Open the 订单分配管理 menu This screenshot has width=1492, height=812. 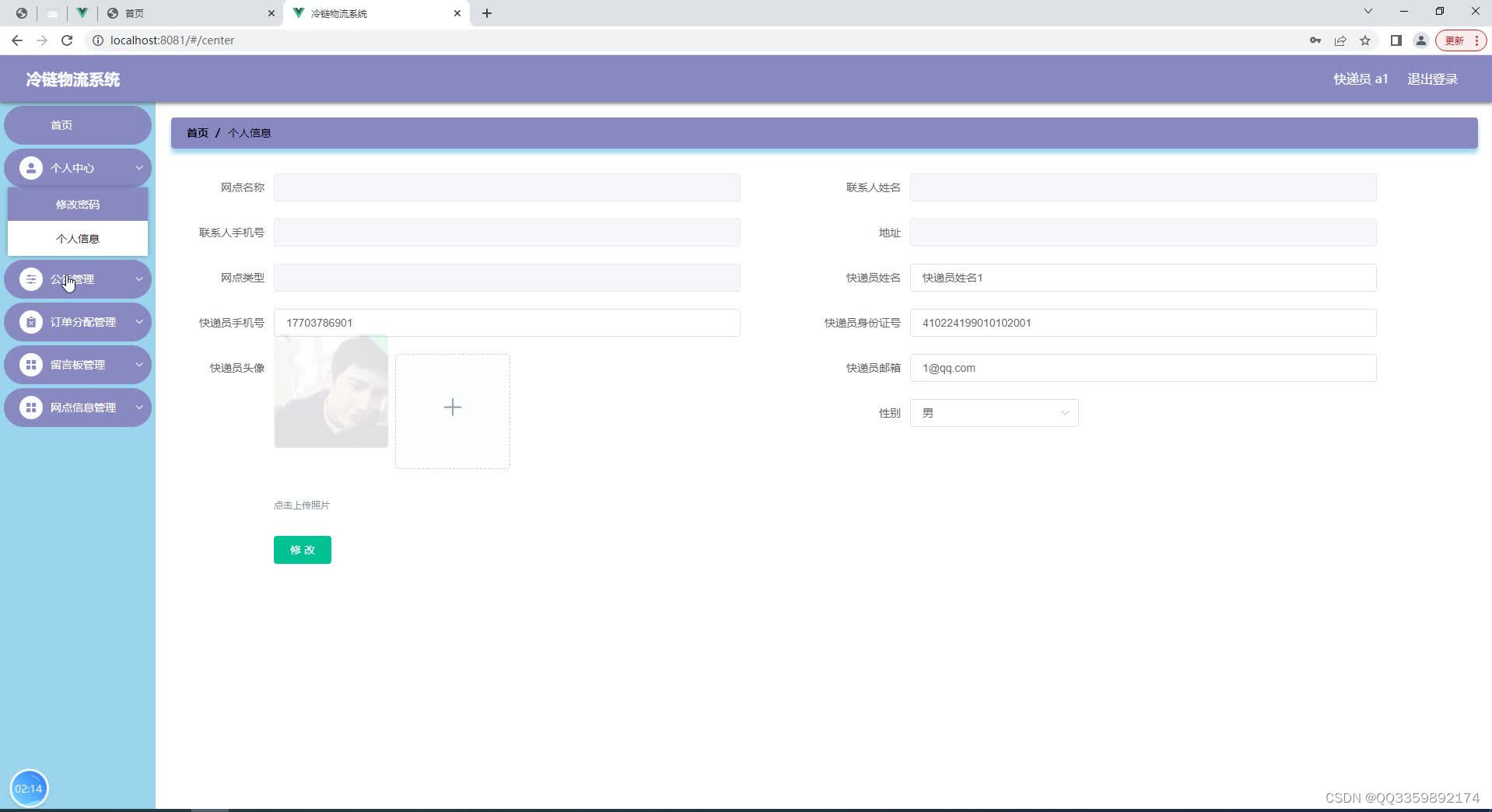[78, 322]
